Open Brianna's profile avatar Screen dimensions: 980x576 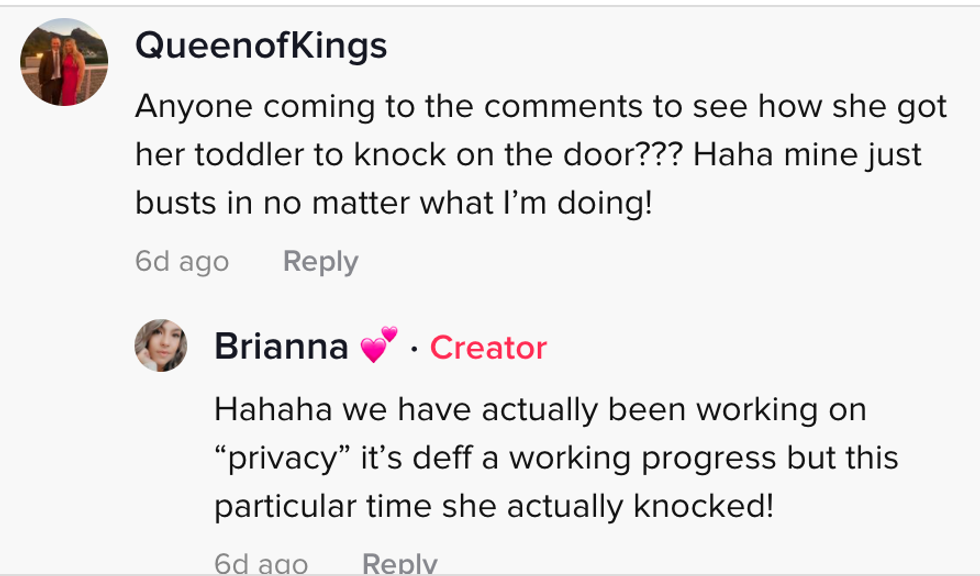[x=161, y=346]
